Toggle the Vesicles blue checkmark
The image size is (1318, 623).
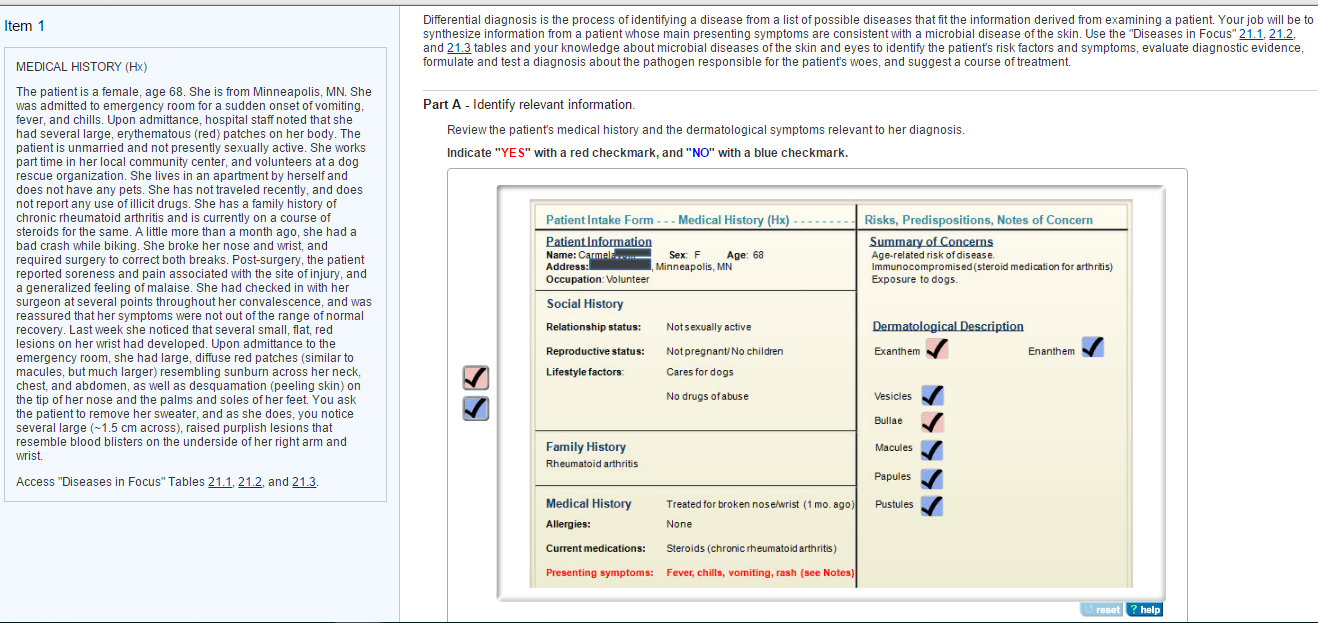tap(932, 395)
